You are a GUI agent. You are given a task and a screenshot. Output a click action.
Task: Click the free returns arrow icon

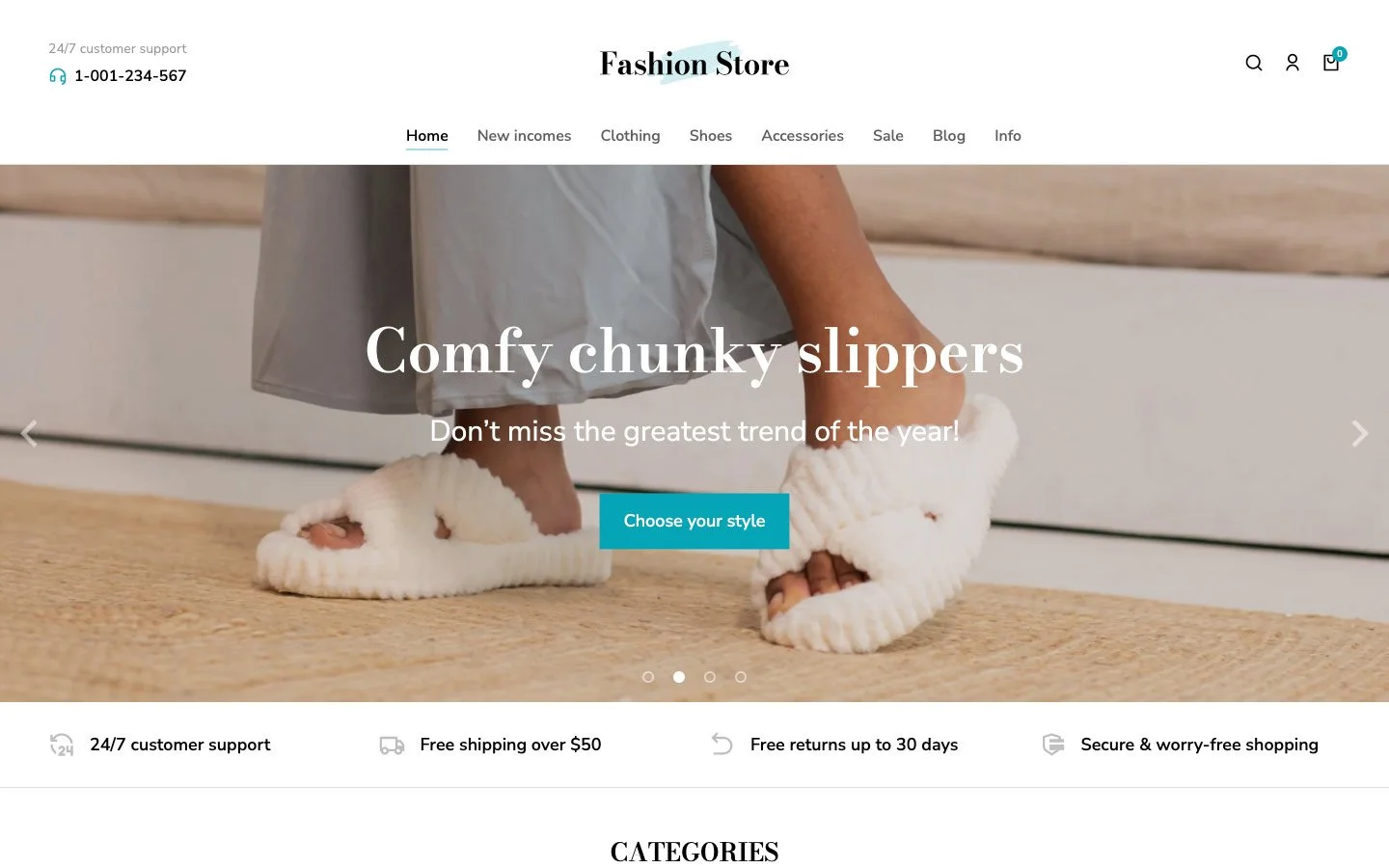[722, 745]
